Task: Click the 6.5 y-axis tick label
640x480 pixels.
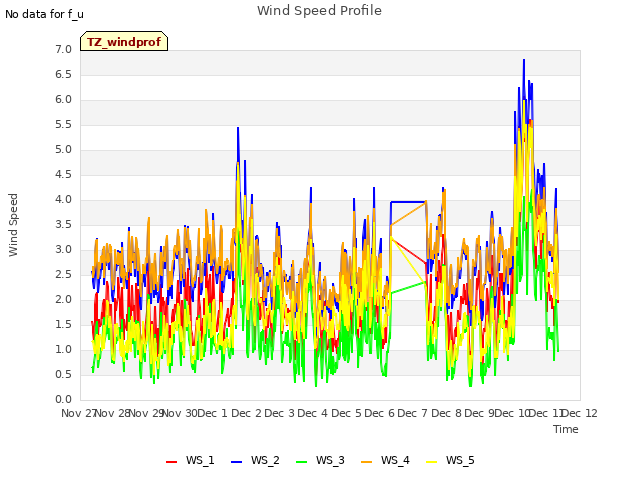Action: (63, 74)
